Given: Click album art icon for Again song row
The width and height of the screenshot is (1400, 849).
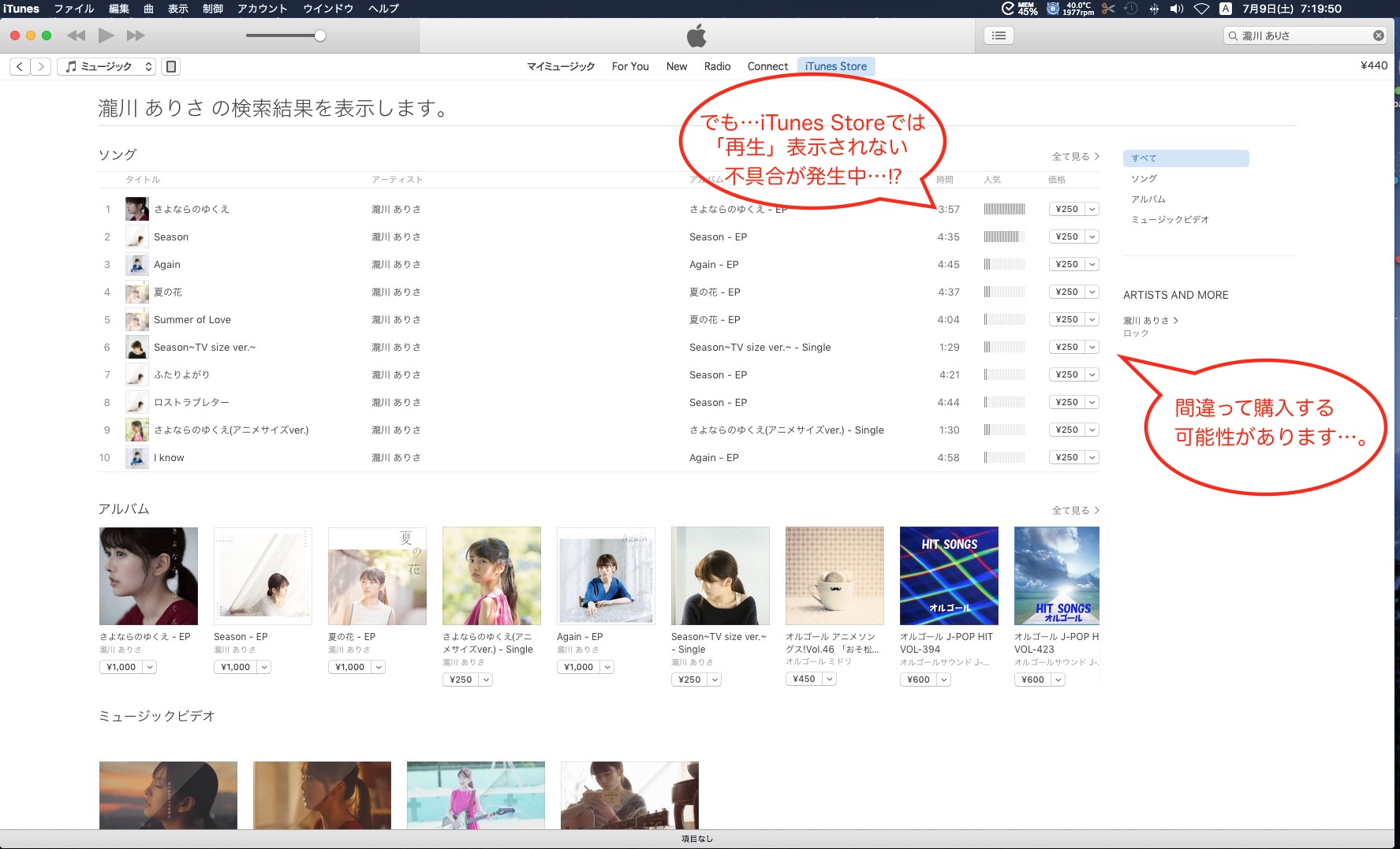Looking at the screenshot, I should [x=137, y=264].
